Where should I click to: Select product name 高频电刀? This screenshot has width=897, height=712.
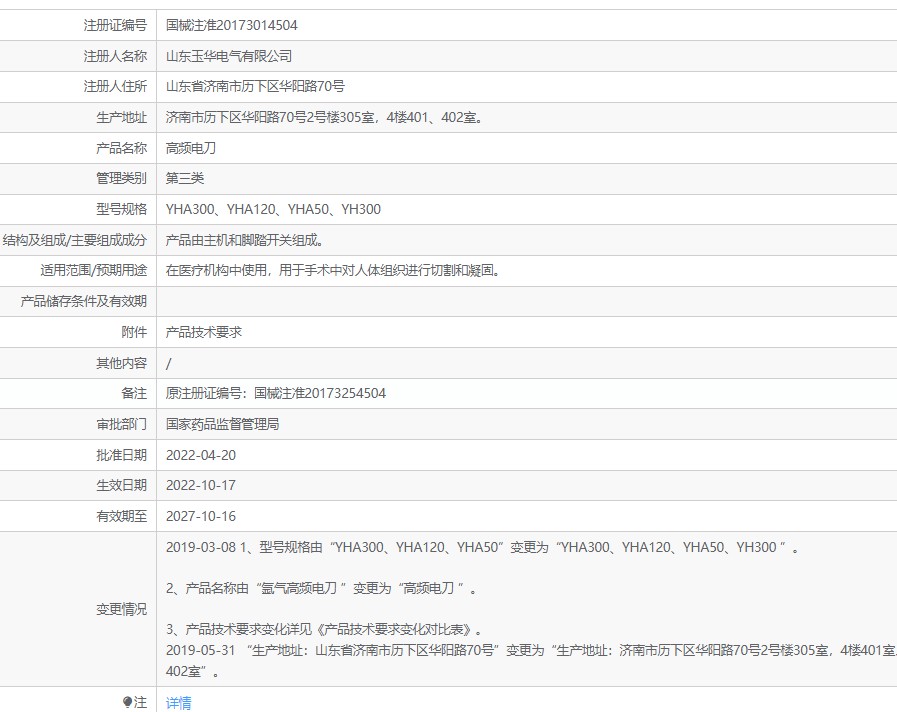pyautogui.click(x=191, y=148)
